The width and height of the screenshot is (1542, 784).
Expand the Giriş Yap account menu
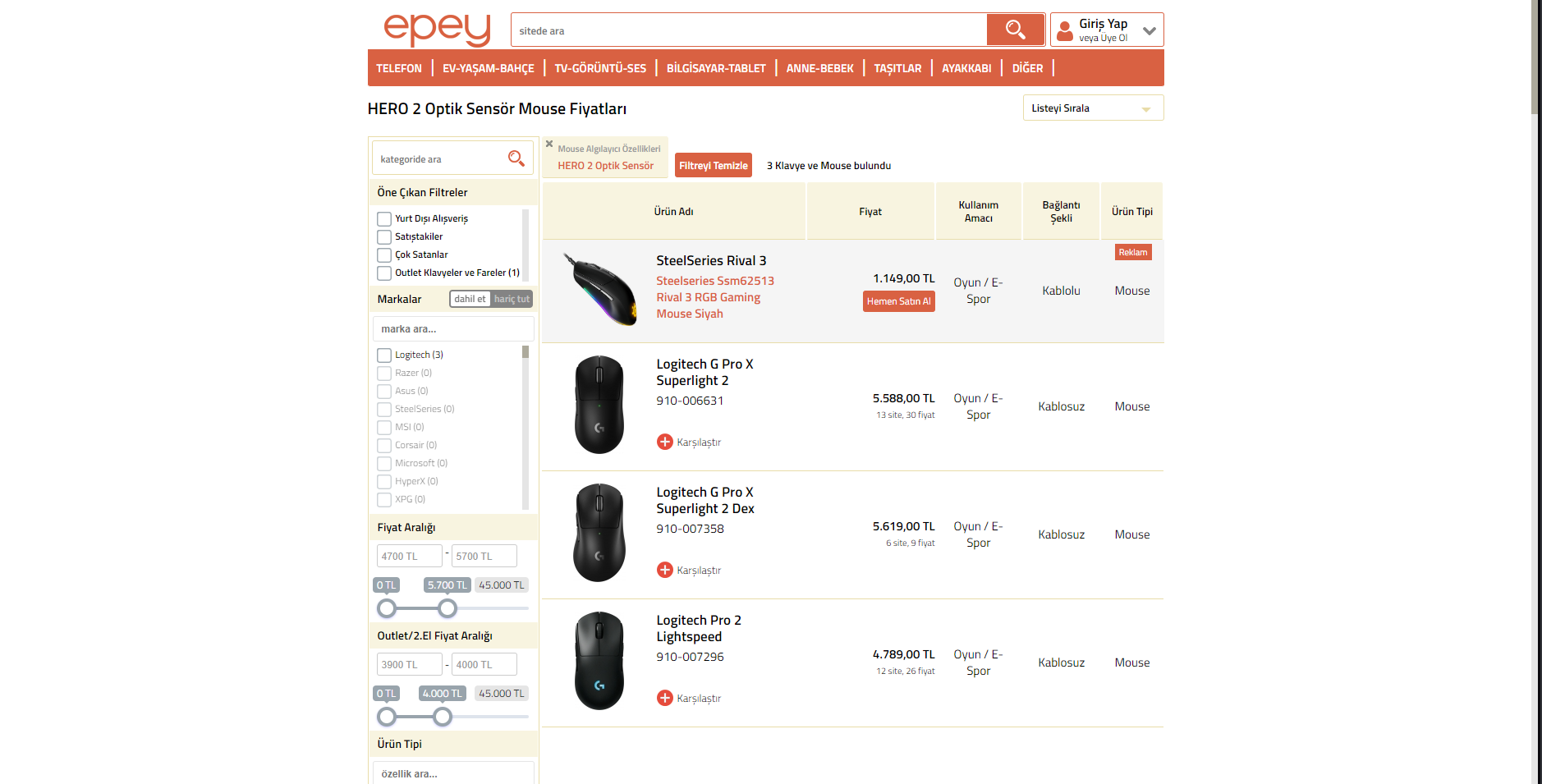point(1150,31)
